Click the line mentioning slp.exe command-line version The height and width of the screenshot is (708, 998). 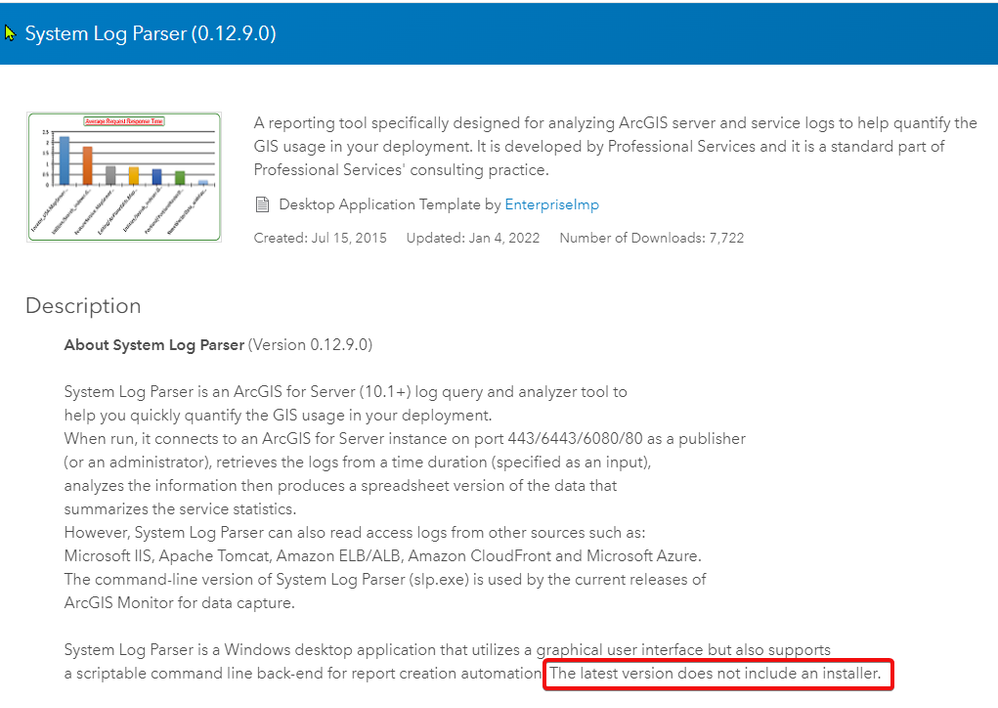pos(385,579)
